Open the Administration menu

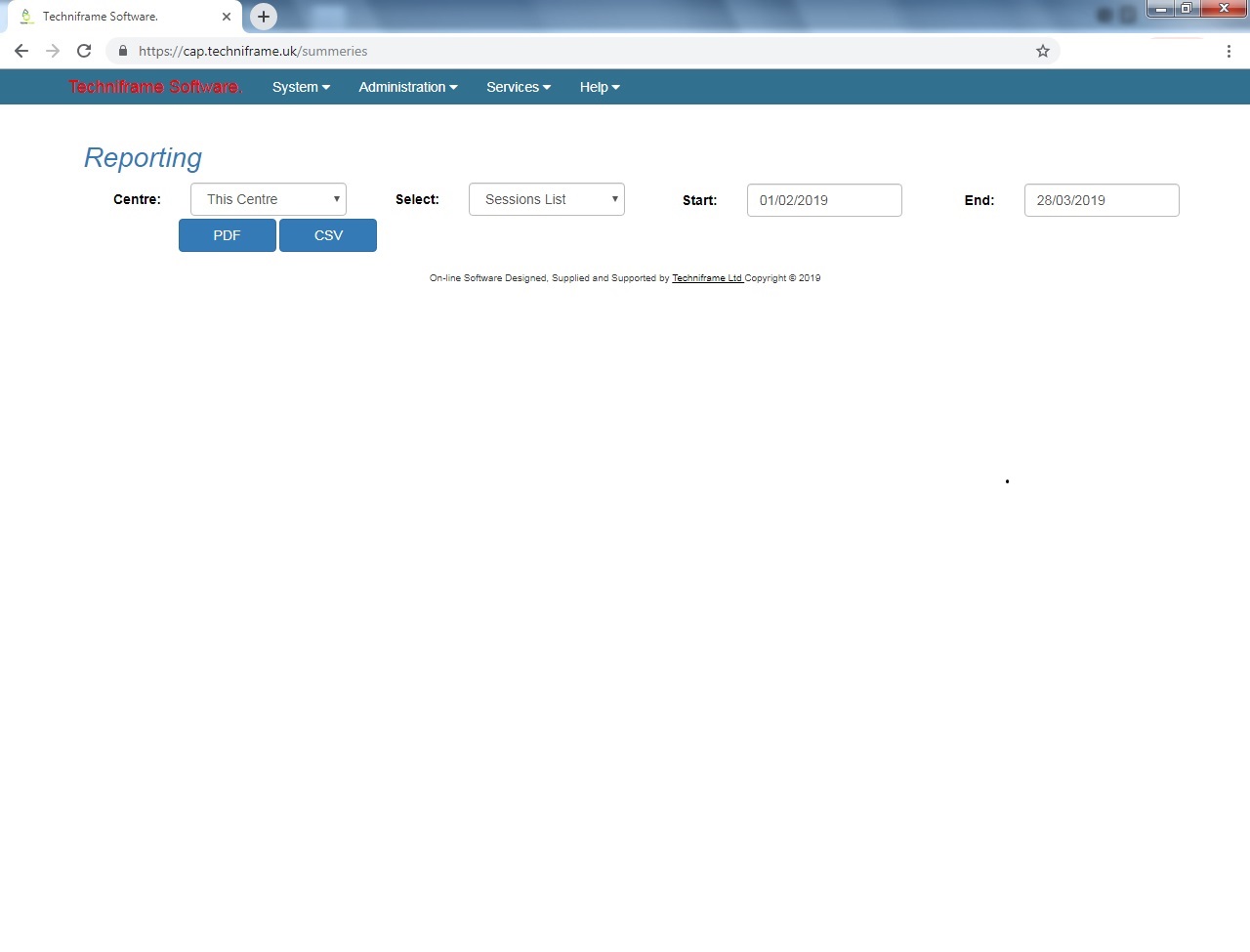point(408,87)
